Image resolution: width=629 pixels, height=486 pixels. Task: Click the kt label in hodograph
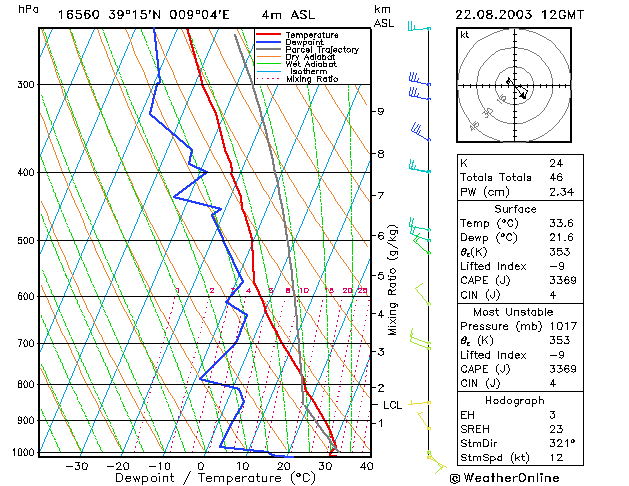[x=465, y=35]
